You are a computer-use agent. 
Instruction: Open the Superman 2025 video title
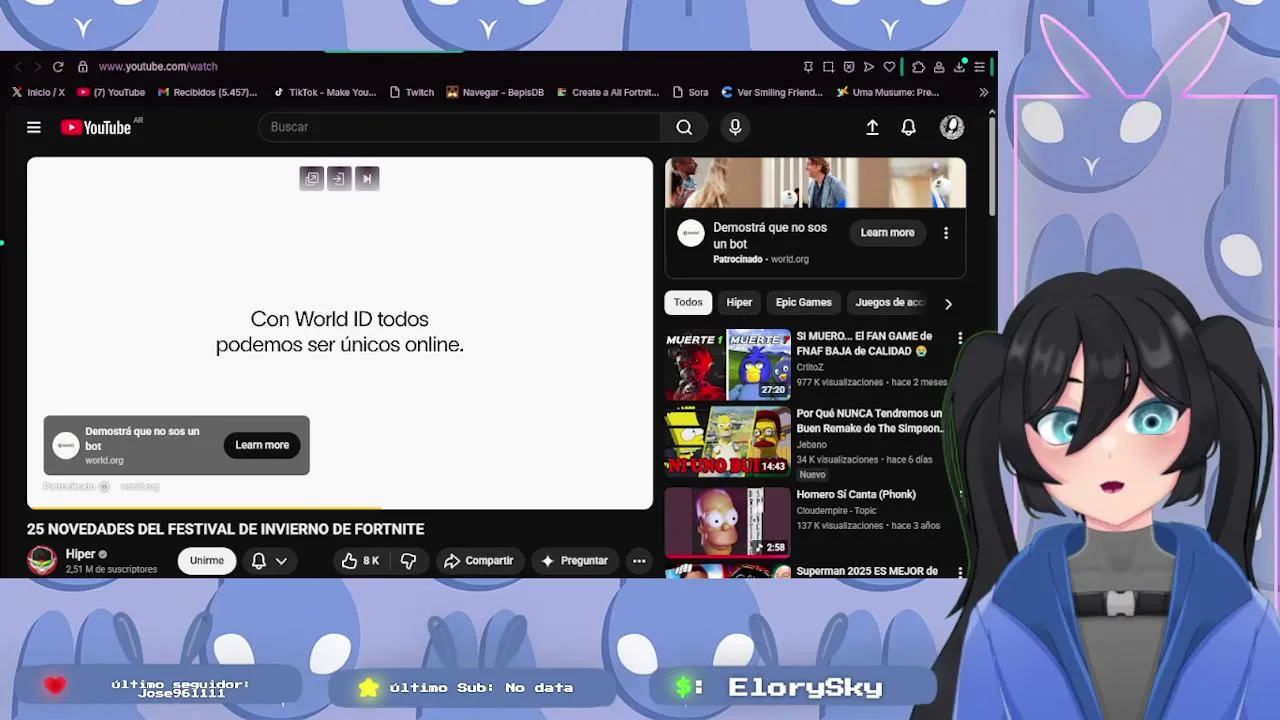[x=867, y=571]
